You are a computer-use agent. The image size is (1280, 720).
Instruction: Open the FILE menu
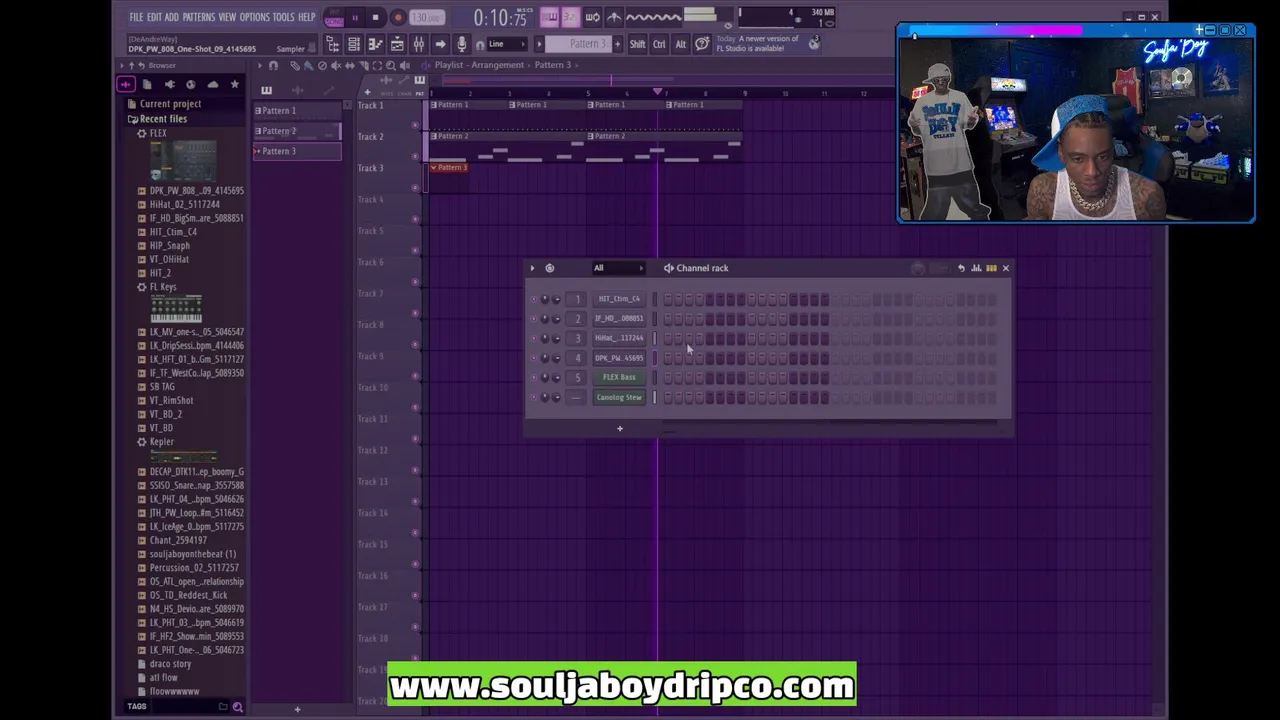pos(136,17)
